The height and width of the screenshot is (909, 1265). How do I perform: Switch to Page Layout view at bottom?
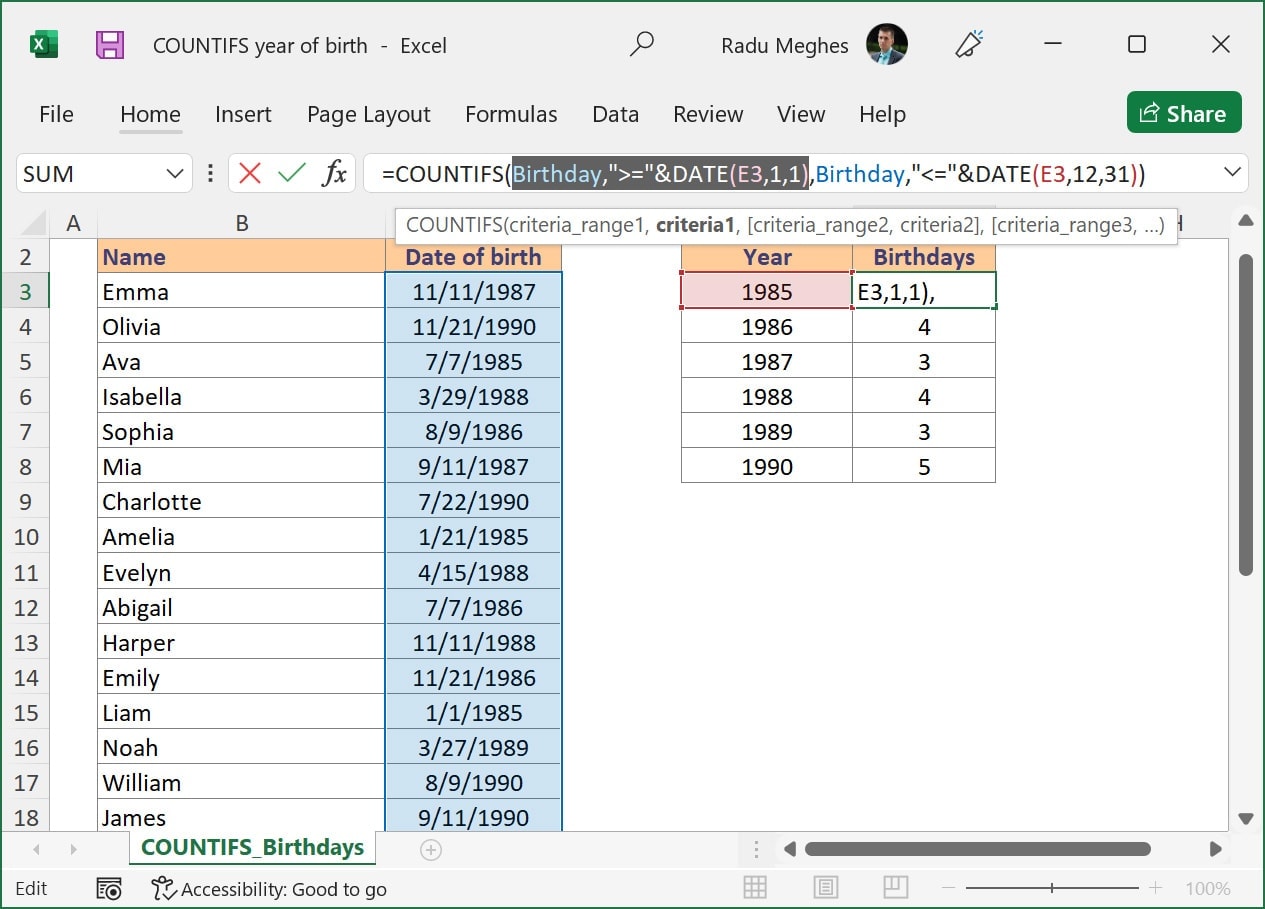click(x=824, y=888)
